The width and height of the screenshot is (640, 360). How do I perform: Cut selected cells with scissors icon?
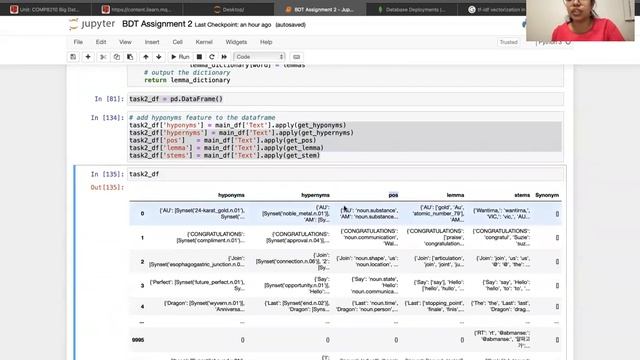pyautogui.click(x=103, y=57)
